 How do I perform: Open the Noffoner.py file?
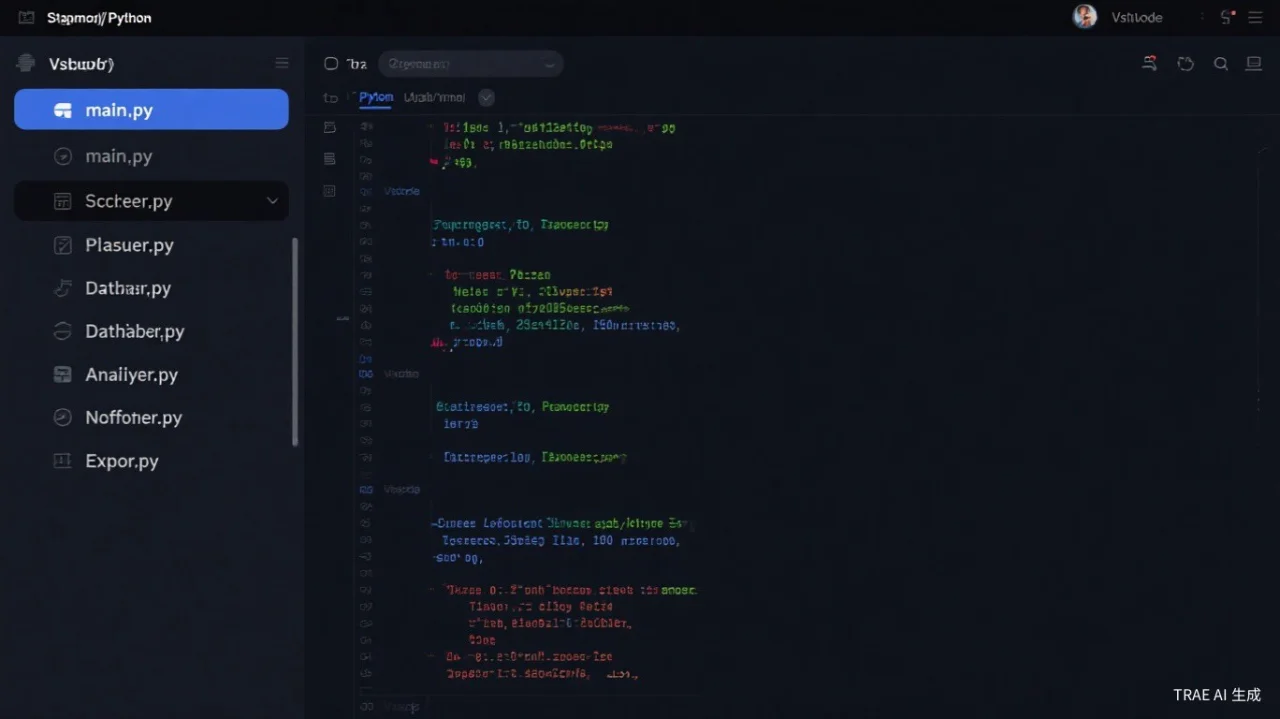(x=134, y=418)
